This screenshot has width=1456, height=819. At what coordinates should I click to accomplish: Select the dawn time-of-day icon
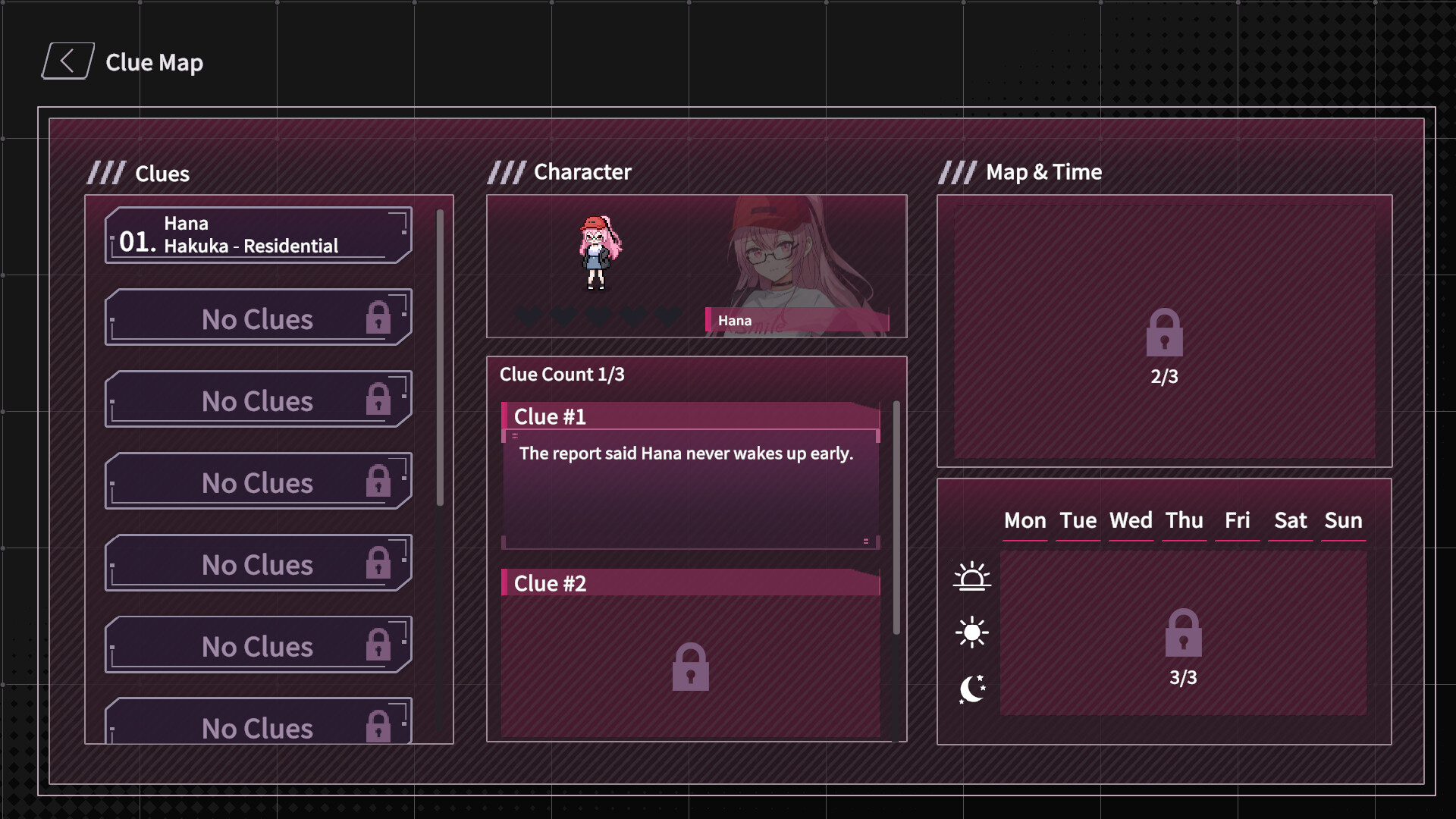click(x=973, y=576)
